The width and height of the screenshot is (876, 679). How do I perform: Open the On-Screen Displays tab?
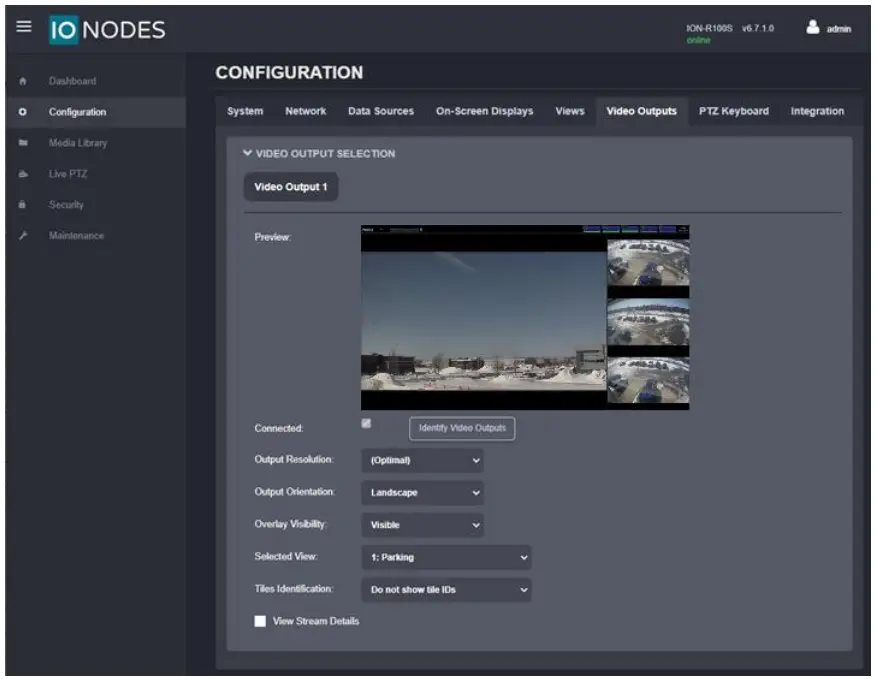(x=483, y=112)
